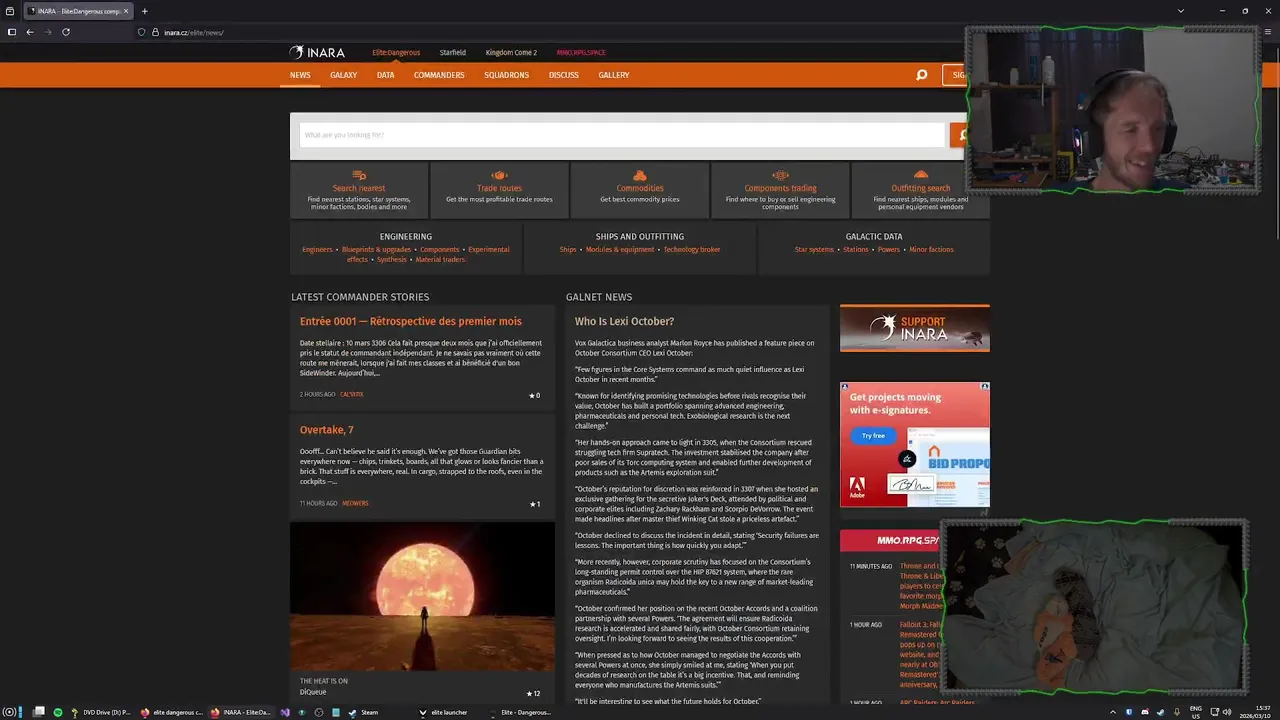This screenshot has width=1280, height=720.
Task: Open the SQUADRONS menu in the navbar
Action: click(x=506, y=75)
